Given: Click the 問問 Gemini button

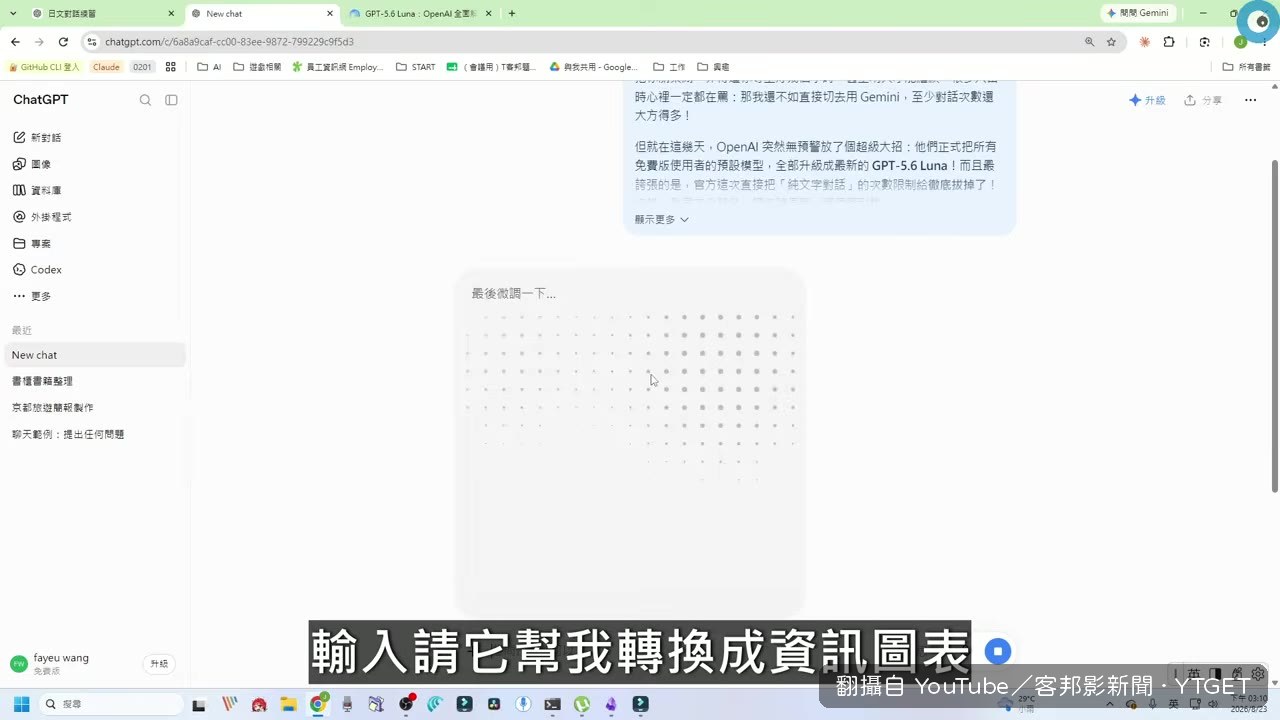Looking at the screenshot, I should click(1138, 13).
